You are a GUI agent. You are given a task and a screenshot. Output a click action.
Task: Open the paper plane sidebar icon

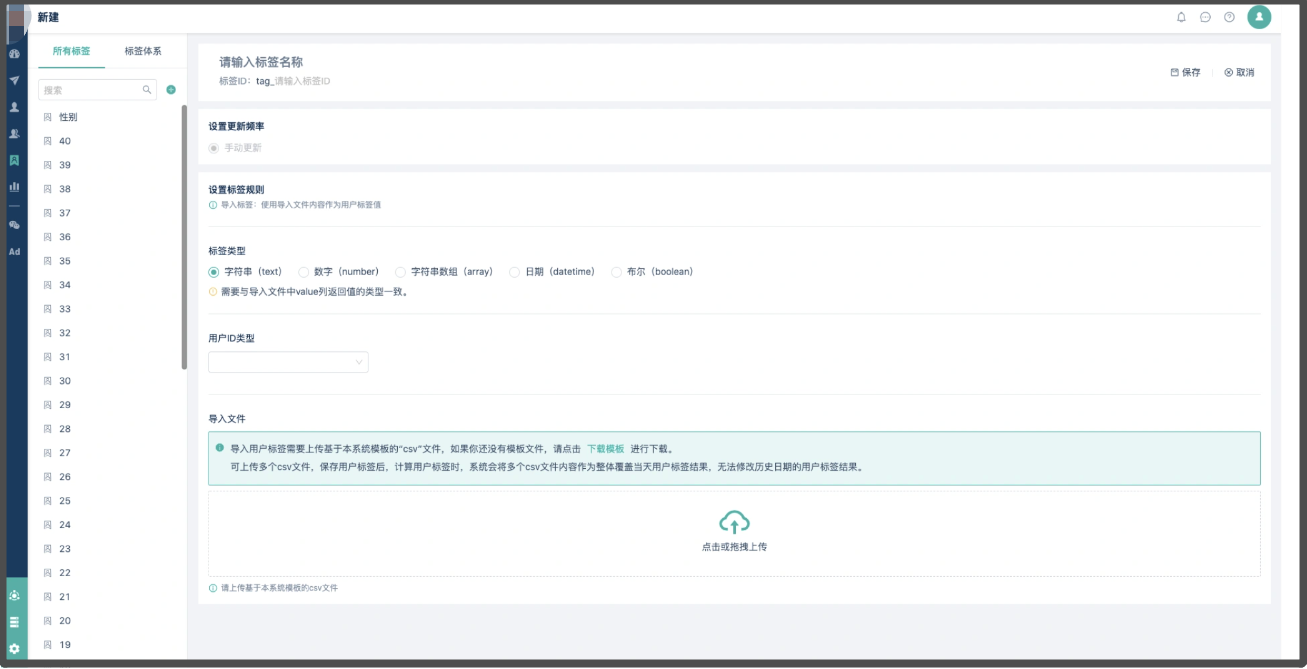point(14,80)
